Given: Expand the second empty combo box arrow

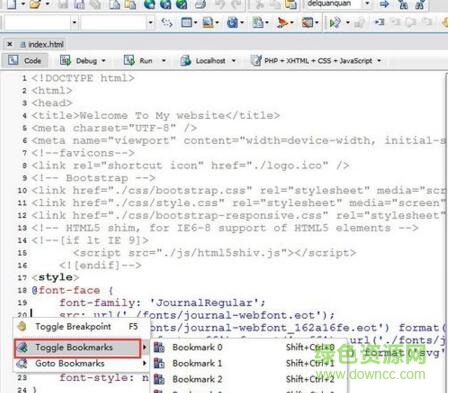Looking at the screenshot, I should [150, 23].
